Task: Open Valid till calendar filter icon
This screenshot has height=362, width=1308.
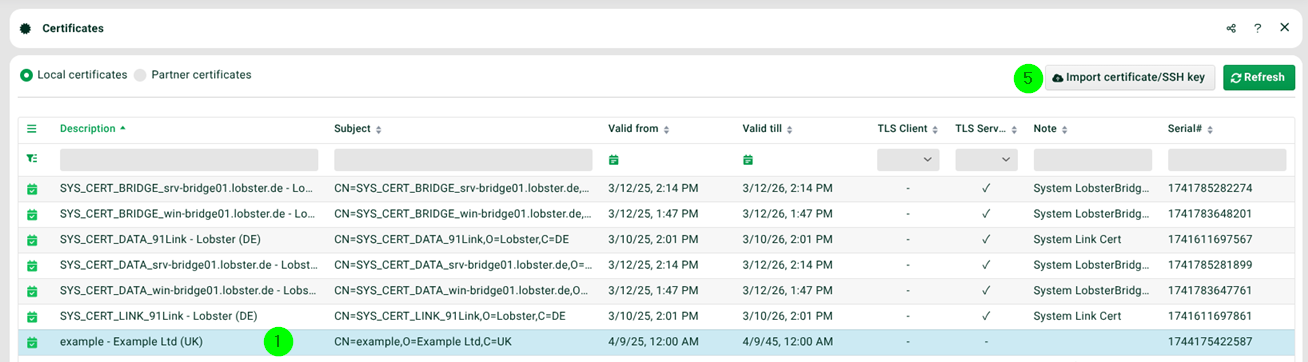Action: click(748, 160)
